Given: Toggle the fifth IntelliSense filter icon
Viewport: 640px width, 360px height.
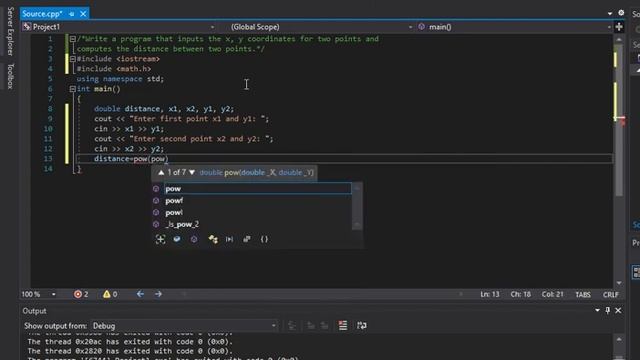Looking at the screenshot, I should point(229,239).
